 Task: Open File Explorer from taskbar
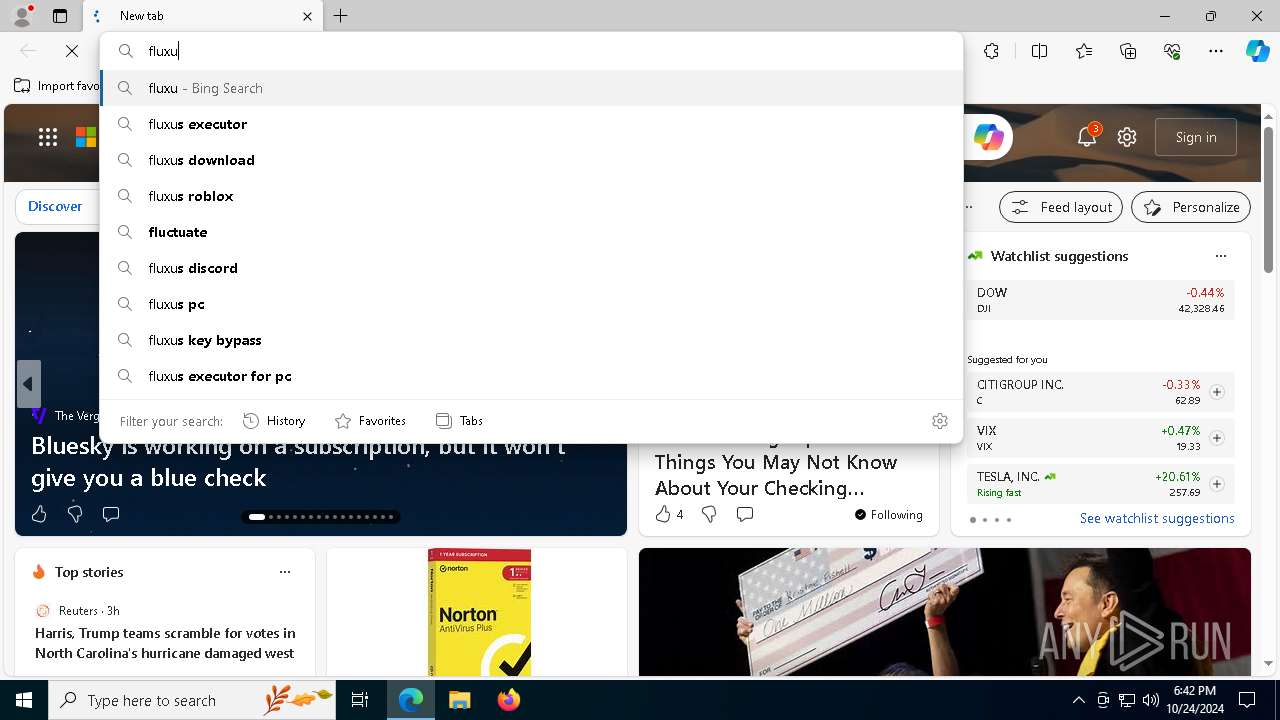click(x=459, y=700)
